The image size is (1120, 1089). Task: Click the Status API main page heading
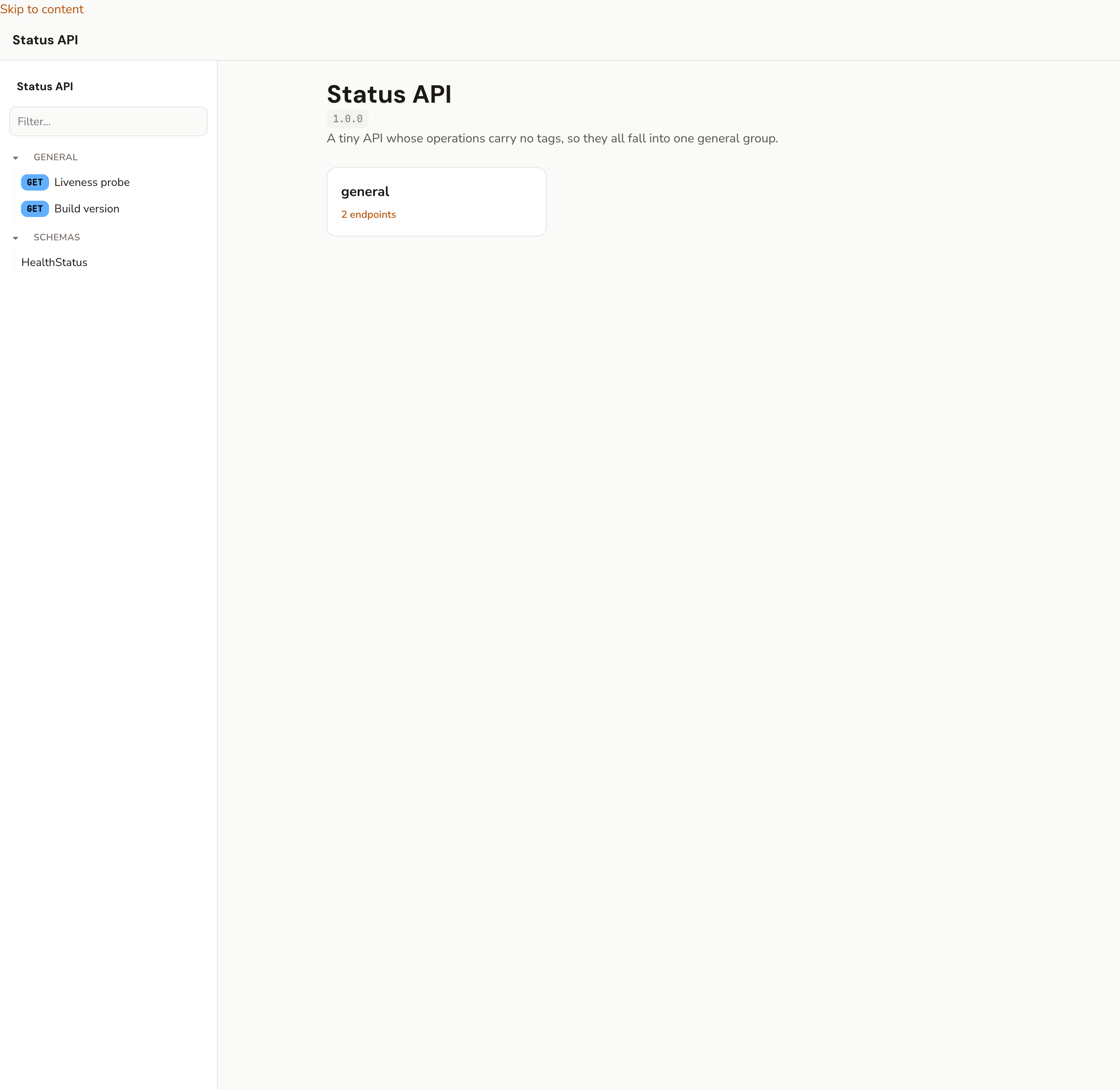pos(389,95)
